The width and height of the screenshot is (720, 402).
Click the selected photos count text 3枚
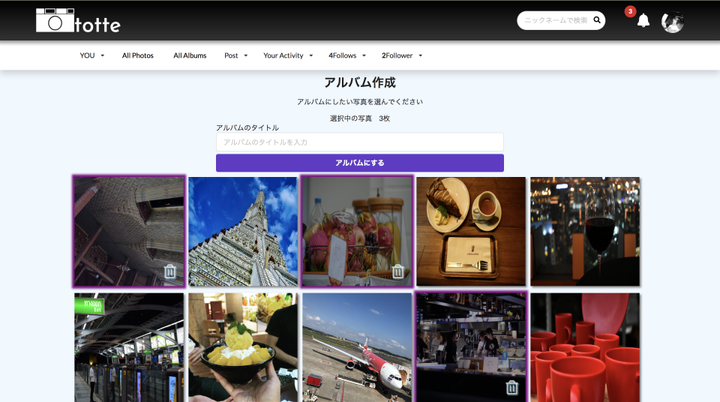point(384,119)
